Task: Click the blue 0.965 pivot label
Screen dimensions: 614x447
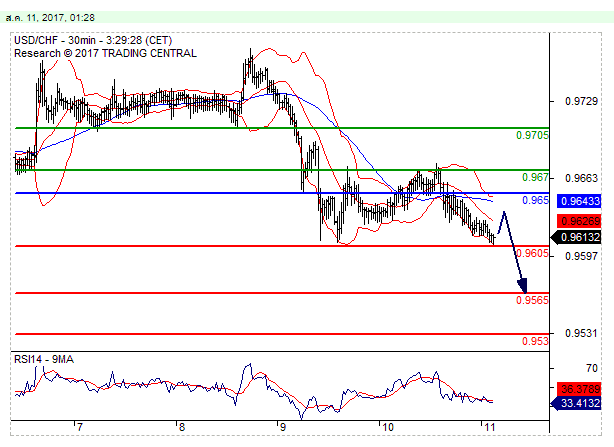Action: pos(535,200)
